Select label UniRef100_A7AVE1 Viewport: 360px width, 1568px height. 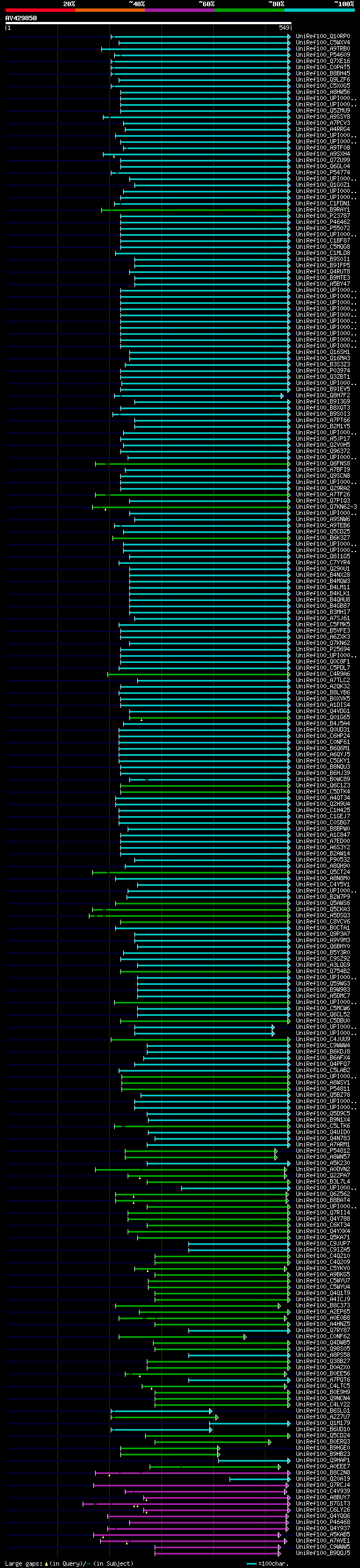[x=323, y=1540]
